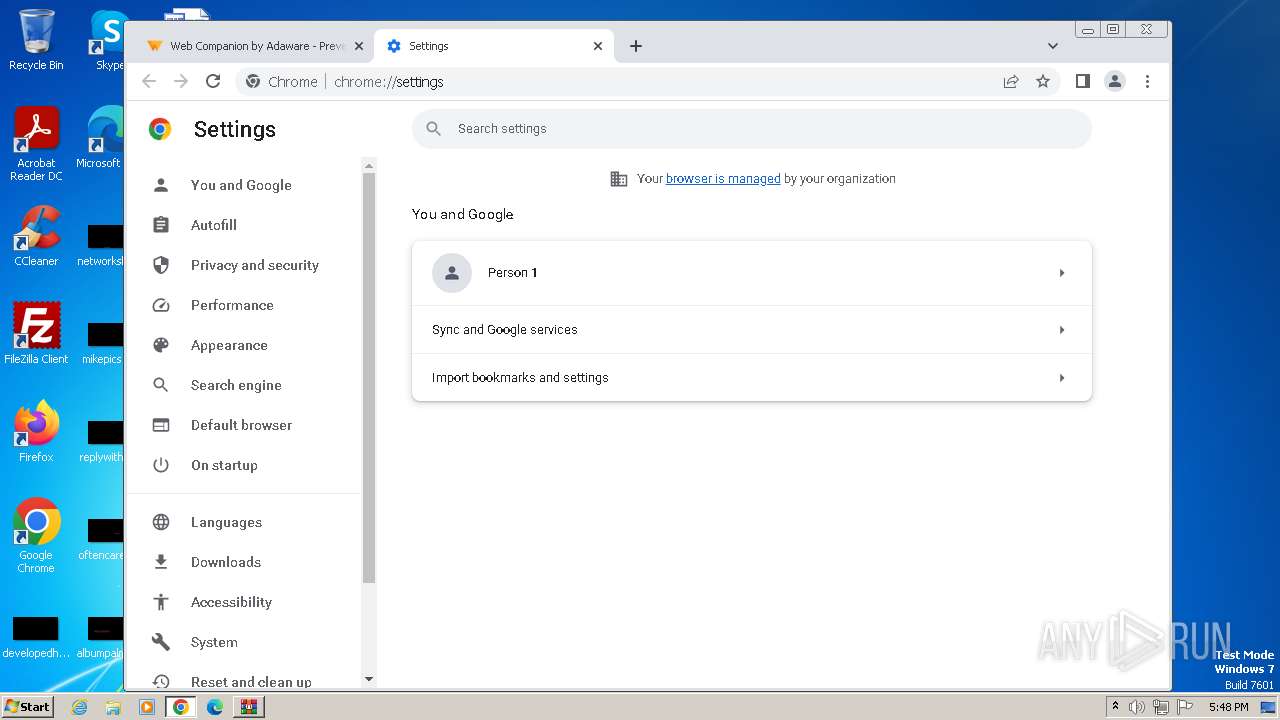Open the Downloads settings section
Screen dimensions: 1280x720
(x=226, y=562)
